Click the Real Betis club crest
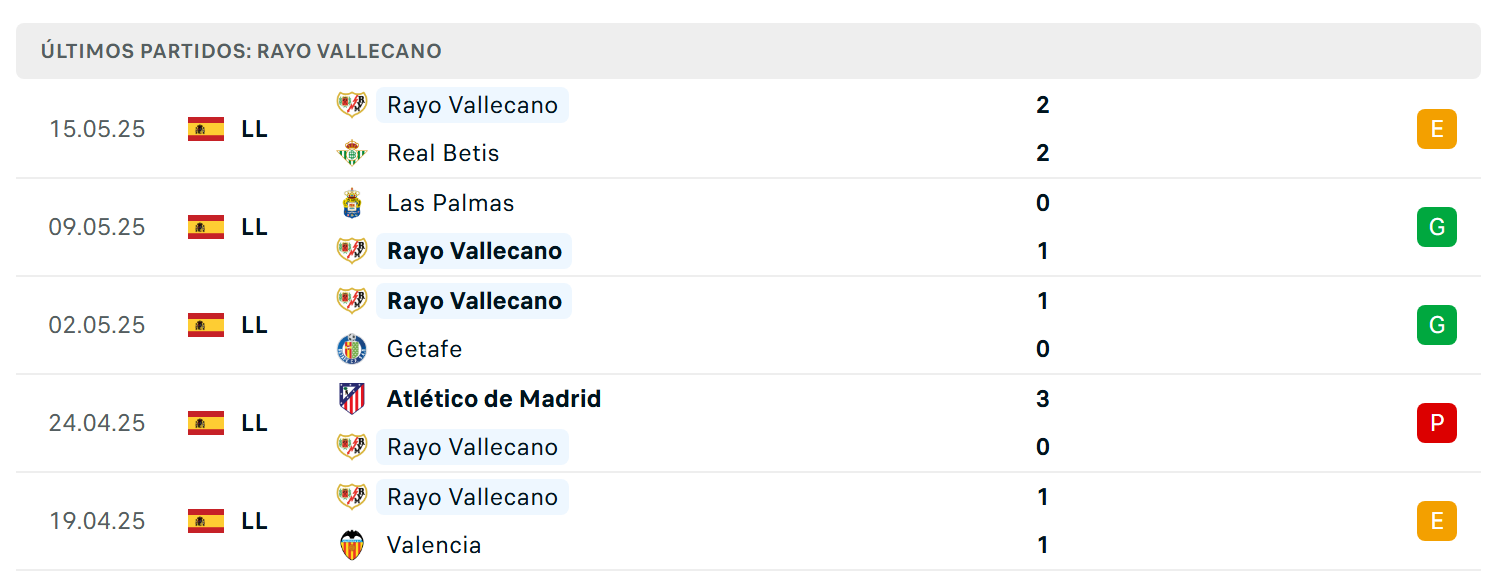This screenshot has height=587, width=1496. (352, 153)
